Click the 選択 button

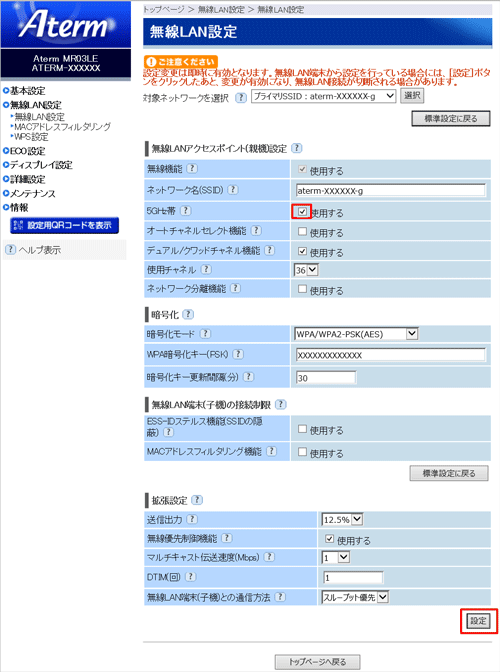[412, 96]
